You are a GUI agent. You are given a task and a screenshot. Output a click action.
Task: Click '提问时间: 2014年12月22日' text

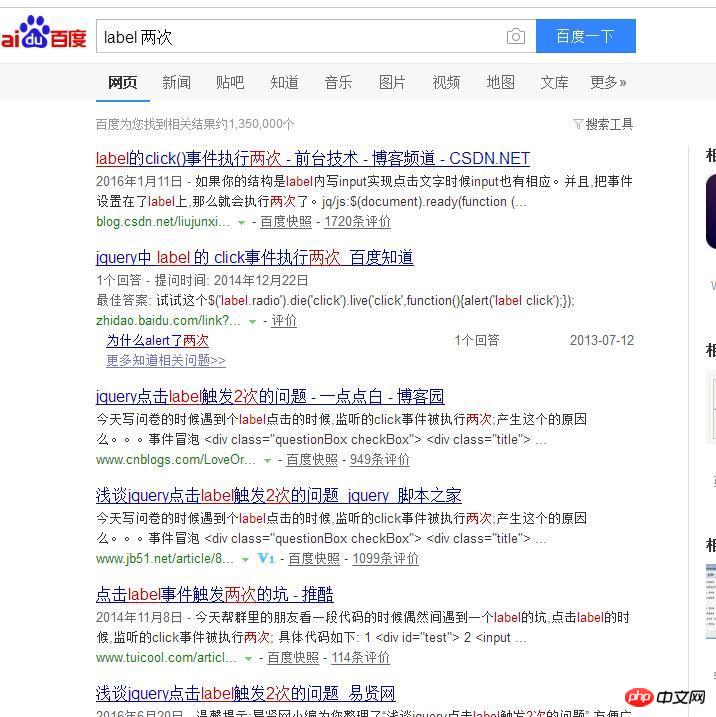(231, 280)
